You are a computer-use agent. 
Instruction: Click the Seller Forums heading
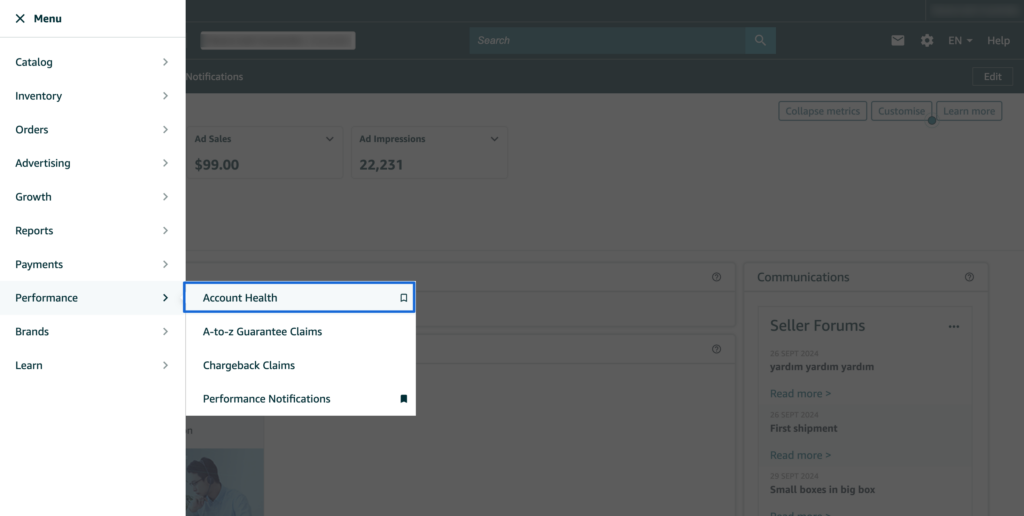817,326
